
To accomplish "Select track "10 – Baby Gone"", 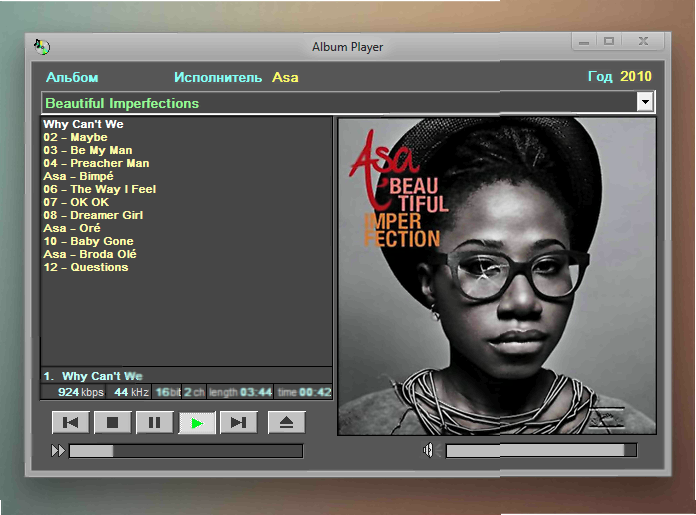I will pyautogui.click(x=88, y=241).
